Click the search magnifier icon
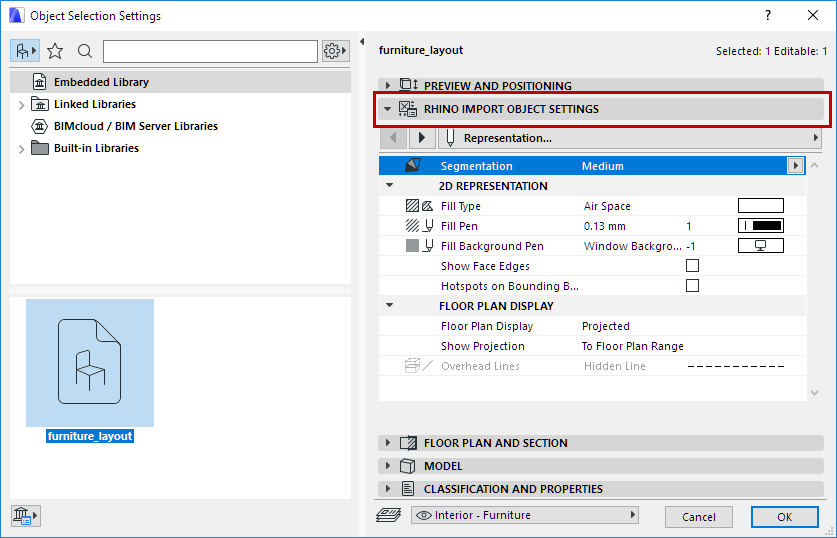Screen dimensions: 837x538 point(85,51)
